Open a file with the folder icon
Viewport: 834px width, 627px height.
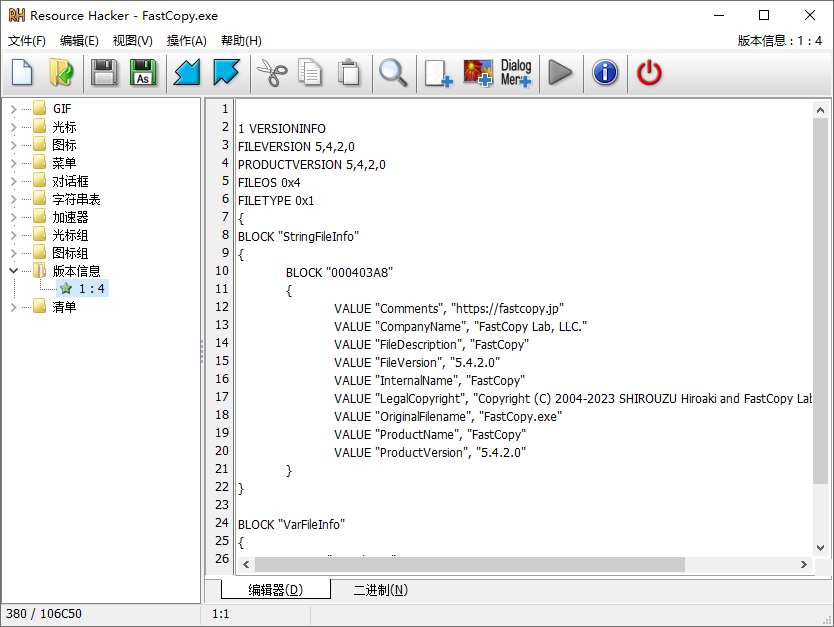point(62,73)
